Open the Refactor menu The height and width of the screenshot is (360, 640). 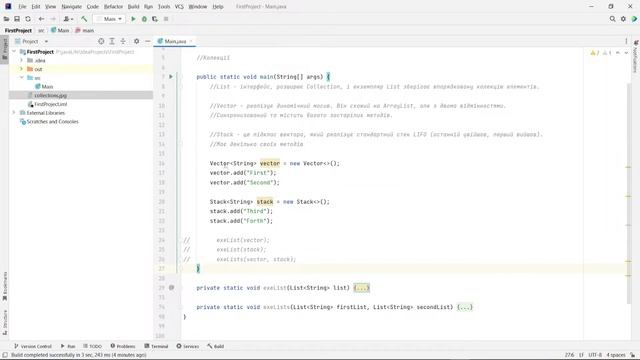coord(113,7)
